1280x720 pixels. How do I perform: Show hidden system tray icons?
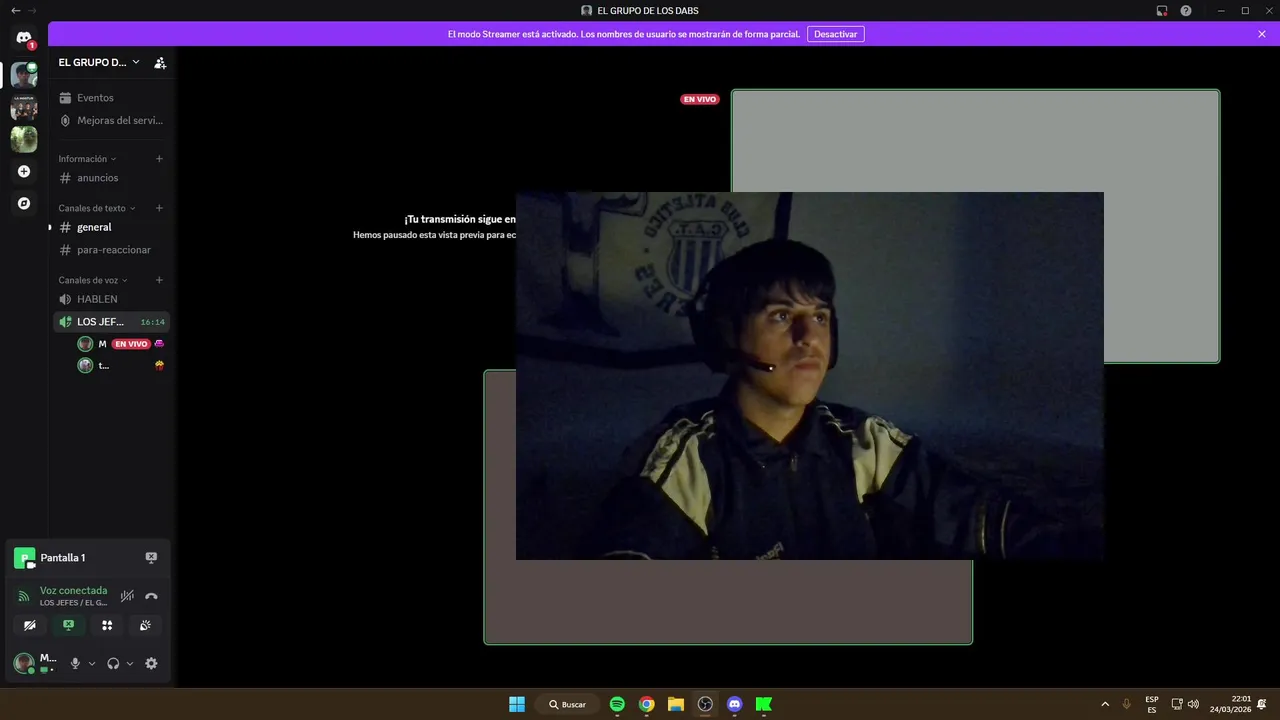[x=1105, y=704]
